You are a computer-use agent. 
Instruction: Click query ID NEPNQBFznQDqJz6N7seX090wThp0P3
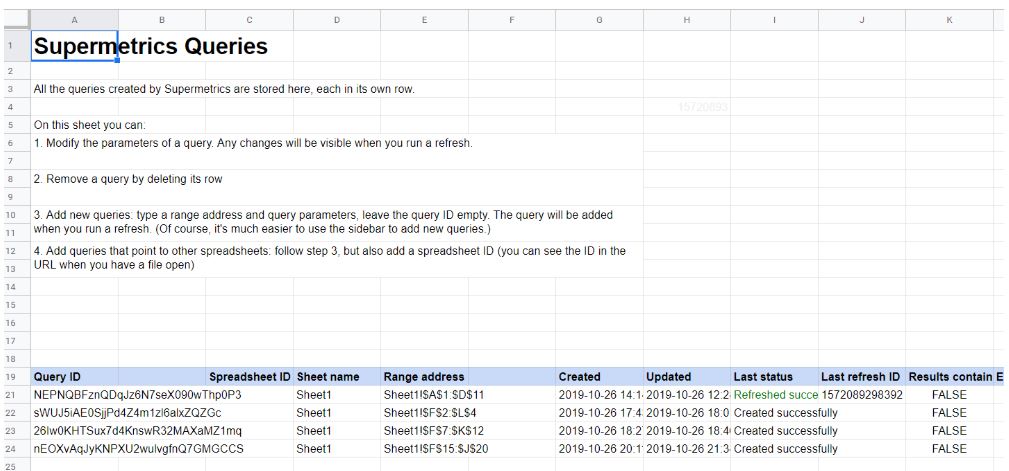pyautogui.click(x=137, y=394)
